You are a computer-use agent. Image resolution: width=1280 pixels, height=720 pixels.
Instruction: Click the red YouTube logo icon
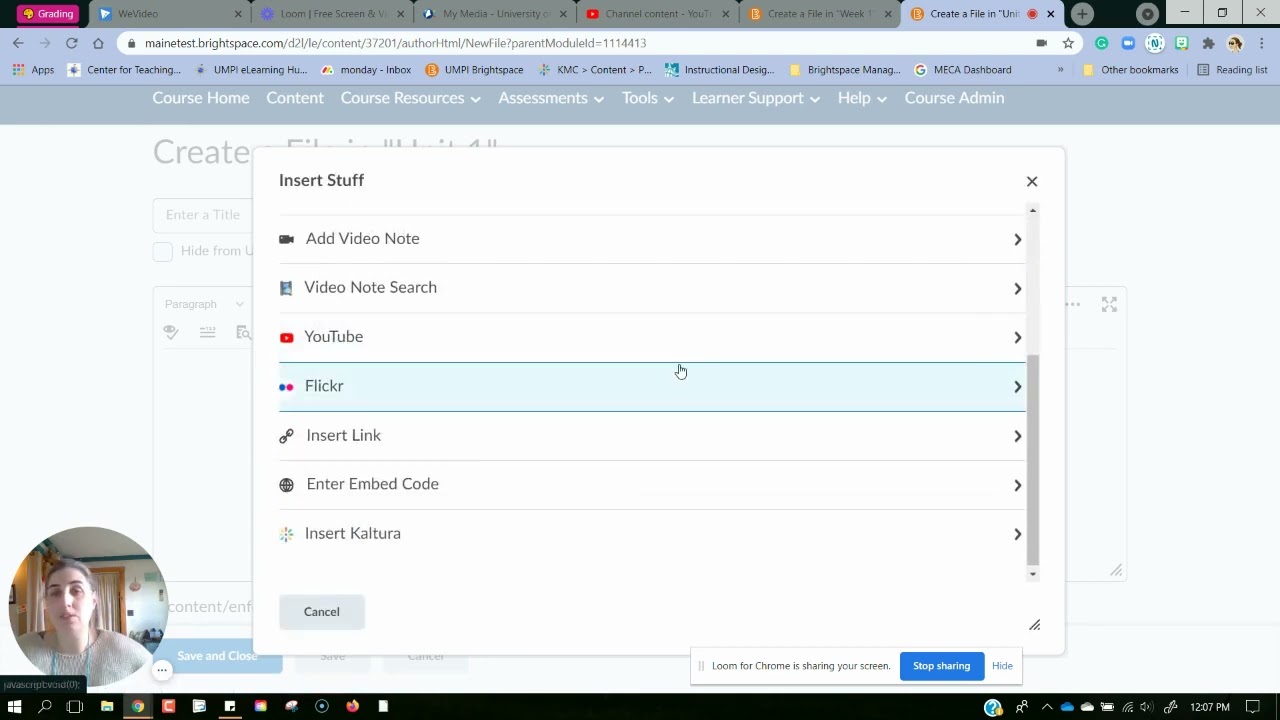[x=286, y=337]
